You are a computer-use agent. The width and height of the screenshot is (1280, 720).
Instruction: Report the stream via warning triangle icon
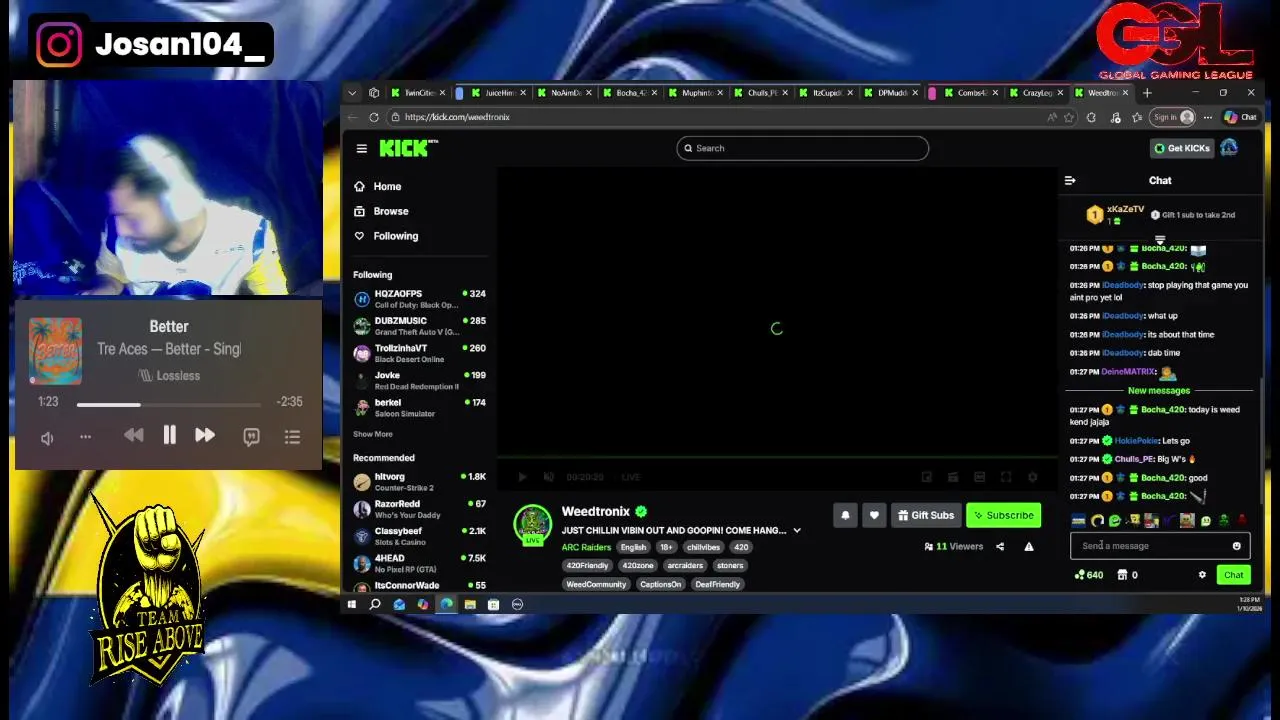(1029, 547)
